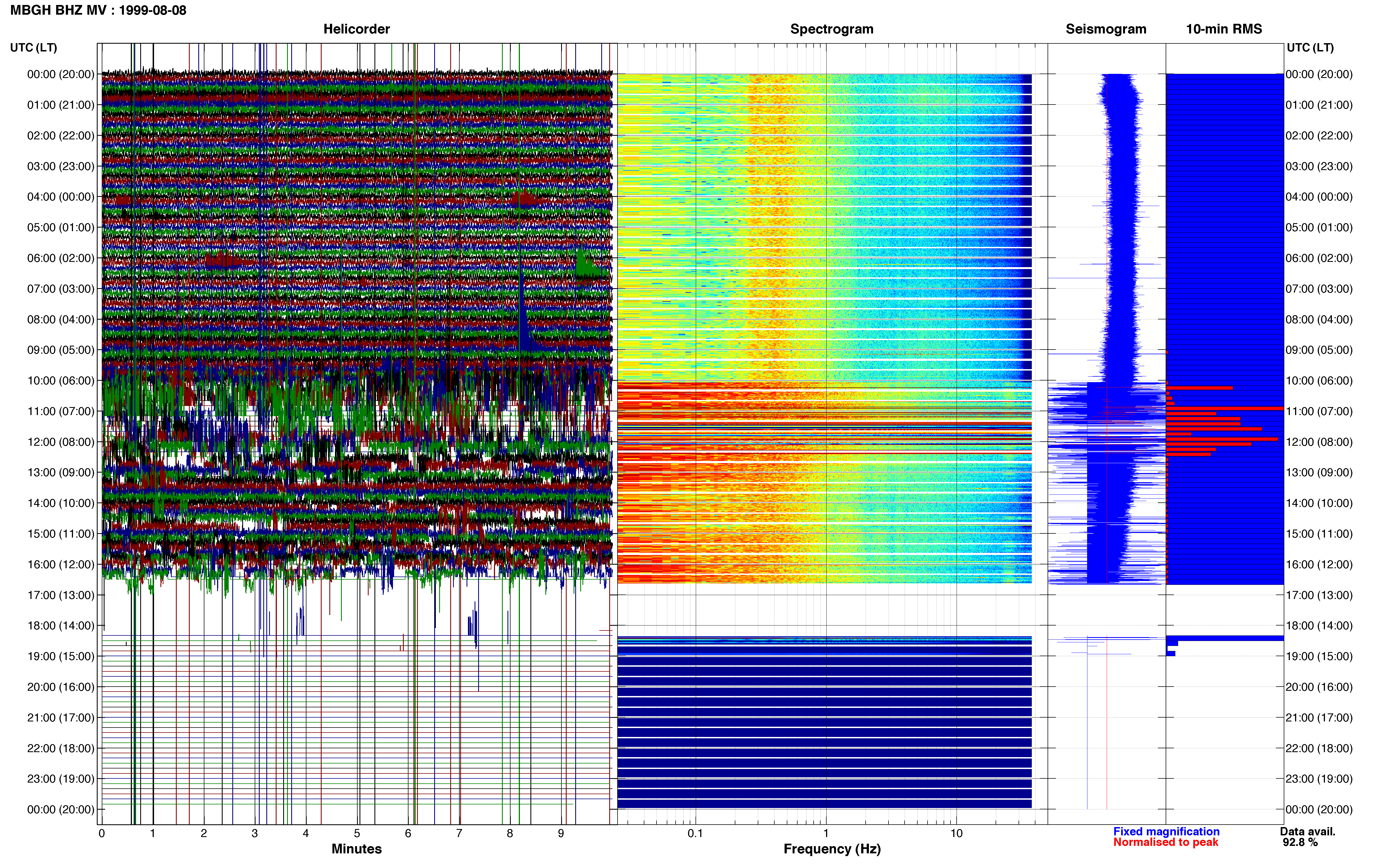
Task: Click the minute tick label 9
Action: pos(561,833)
